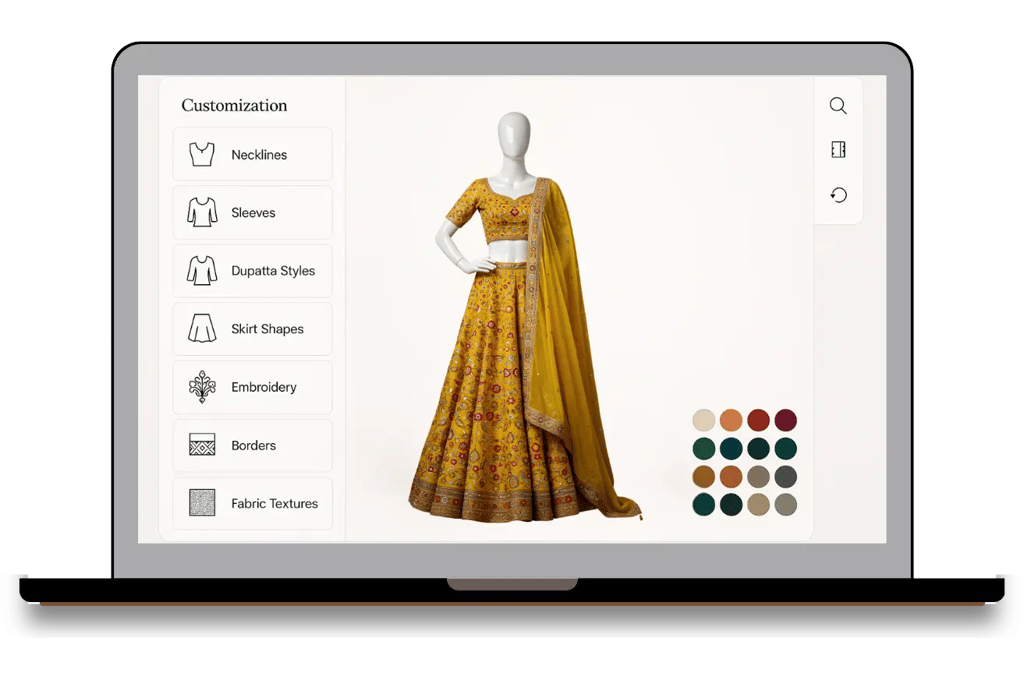Select the Necklines blouse icon
Screen dimensions: 1024x682
[200, 154]
